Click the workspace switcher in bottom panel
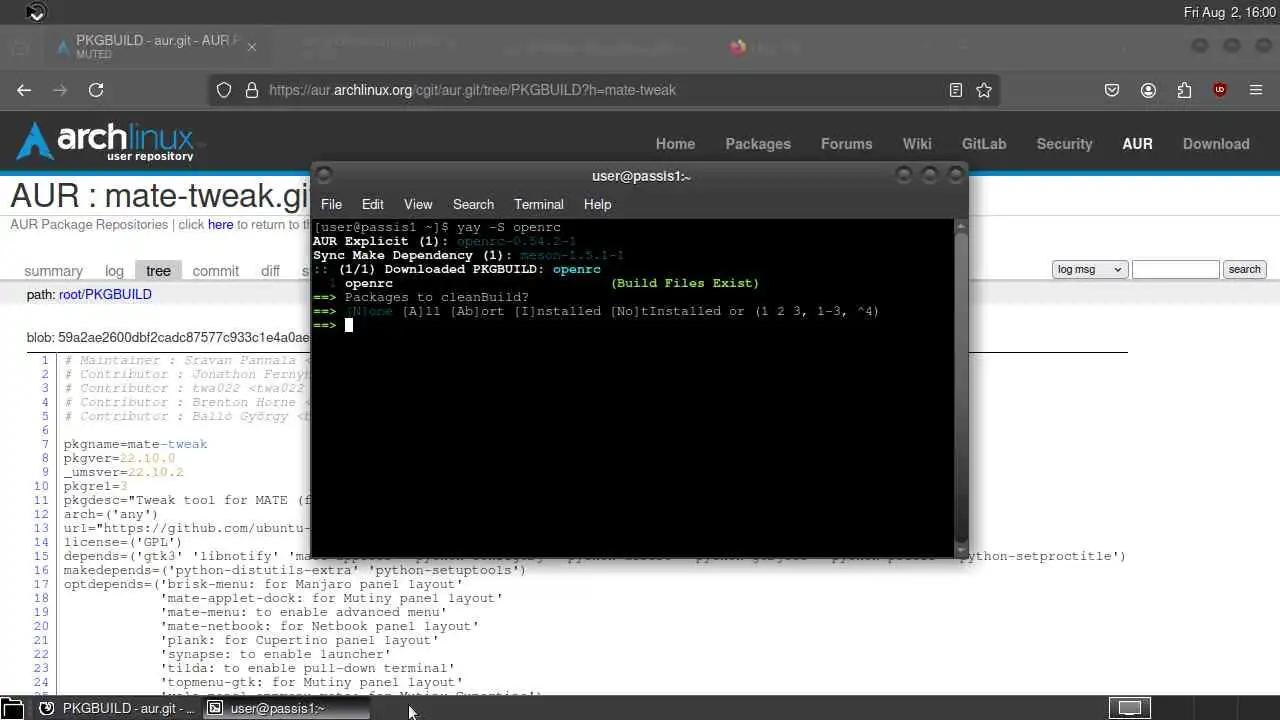Screen dimensions: 1280x720 coord(1129,708)
